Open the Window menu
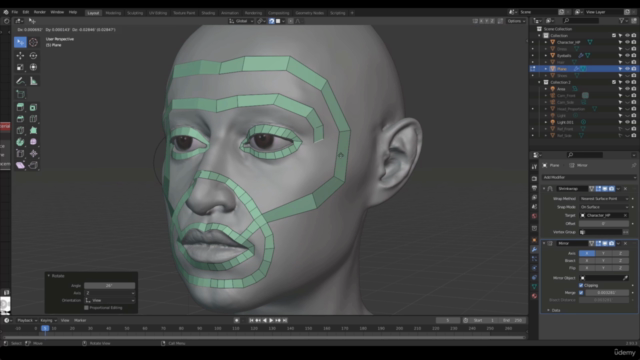 point(57,12)
